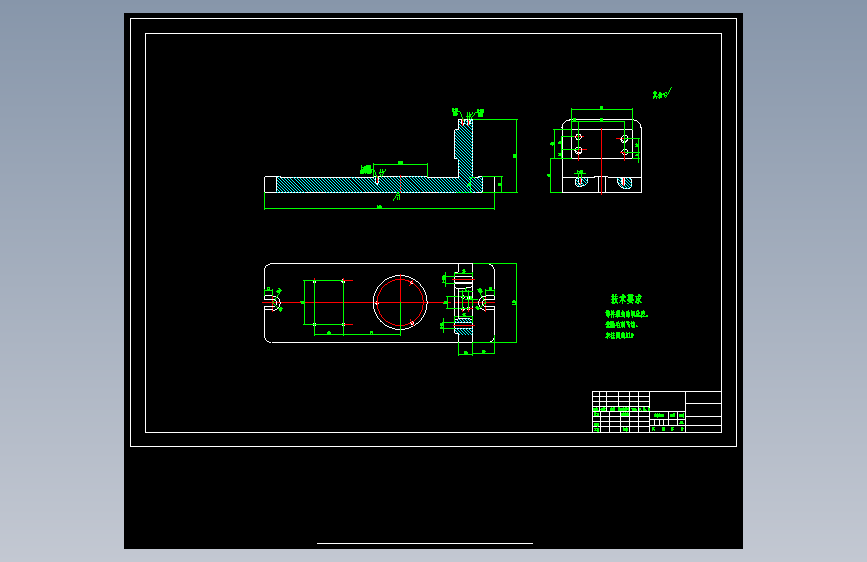Click the large red circle in the plan view

(400, 303)
